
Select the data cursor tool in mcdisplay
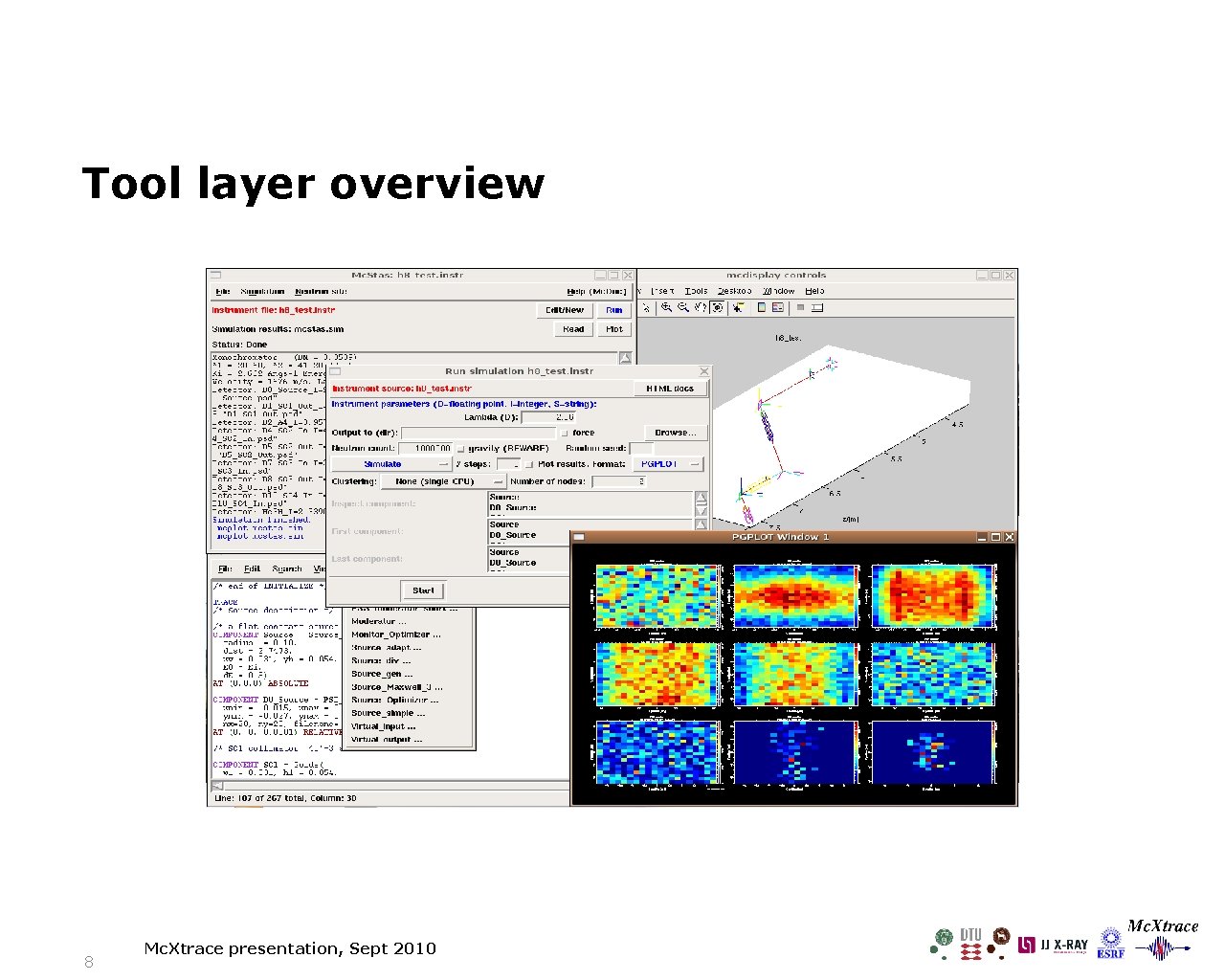tap(737, 308)
